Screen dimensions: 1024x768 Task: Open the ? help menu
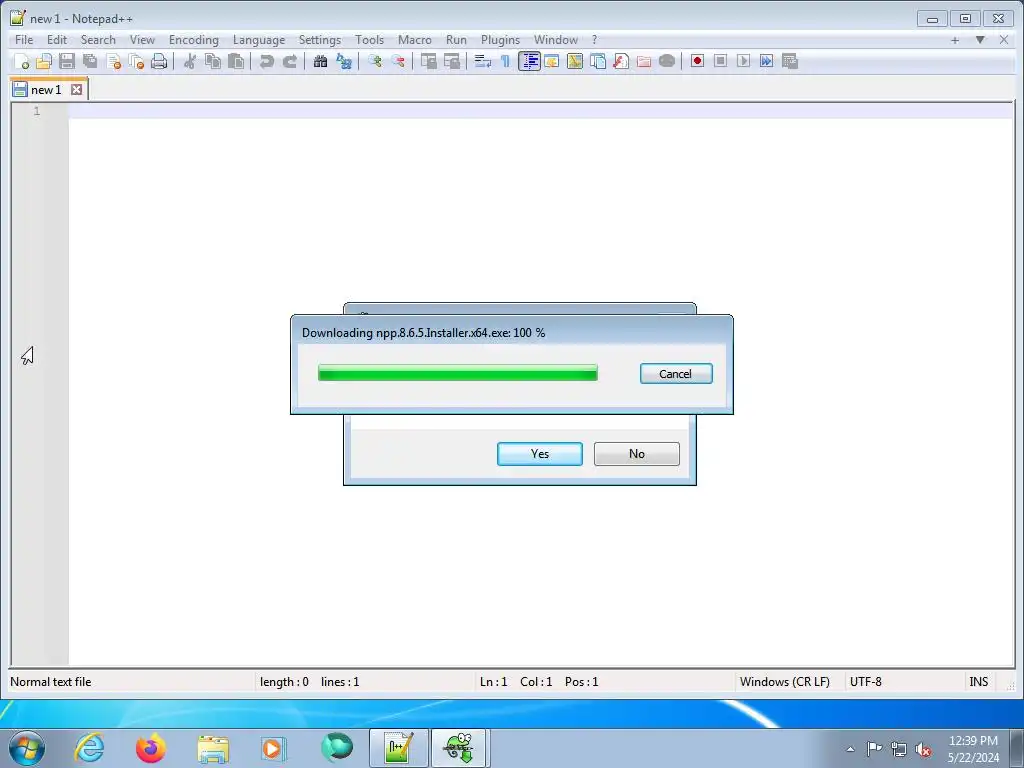click(x=594, y=40)
